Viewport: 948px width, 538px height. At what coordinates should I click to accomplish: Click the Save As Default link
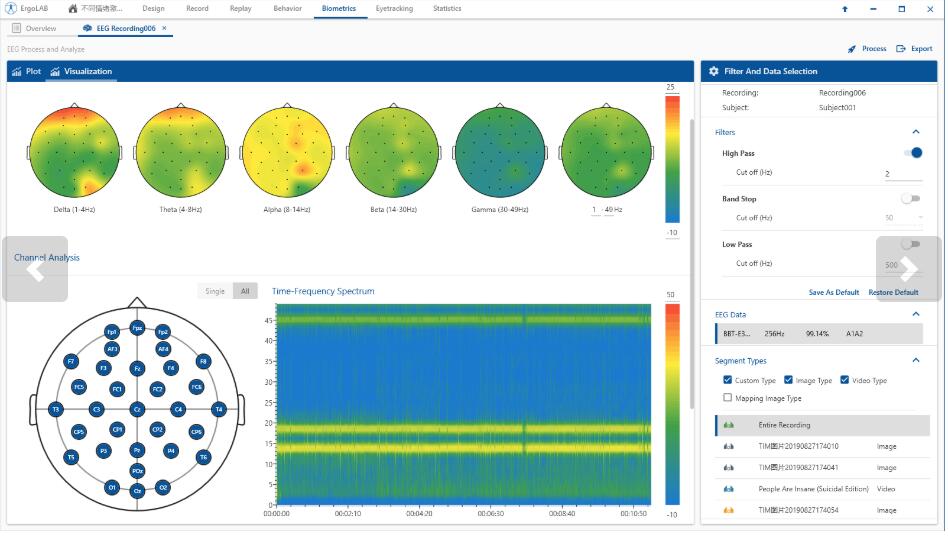coord(833,292)
